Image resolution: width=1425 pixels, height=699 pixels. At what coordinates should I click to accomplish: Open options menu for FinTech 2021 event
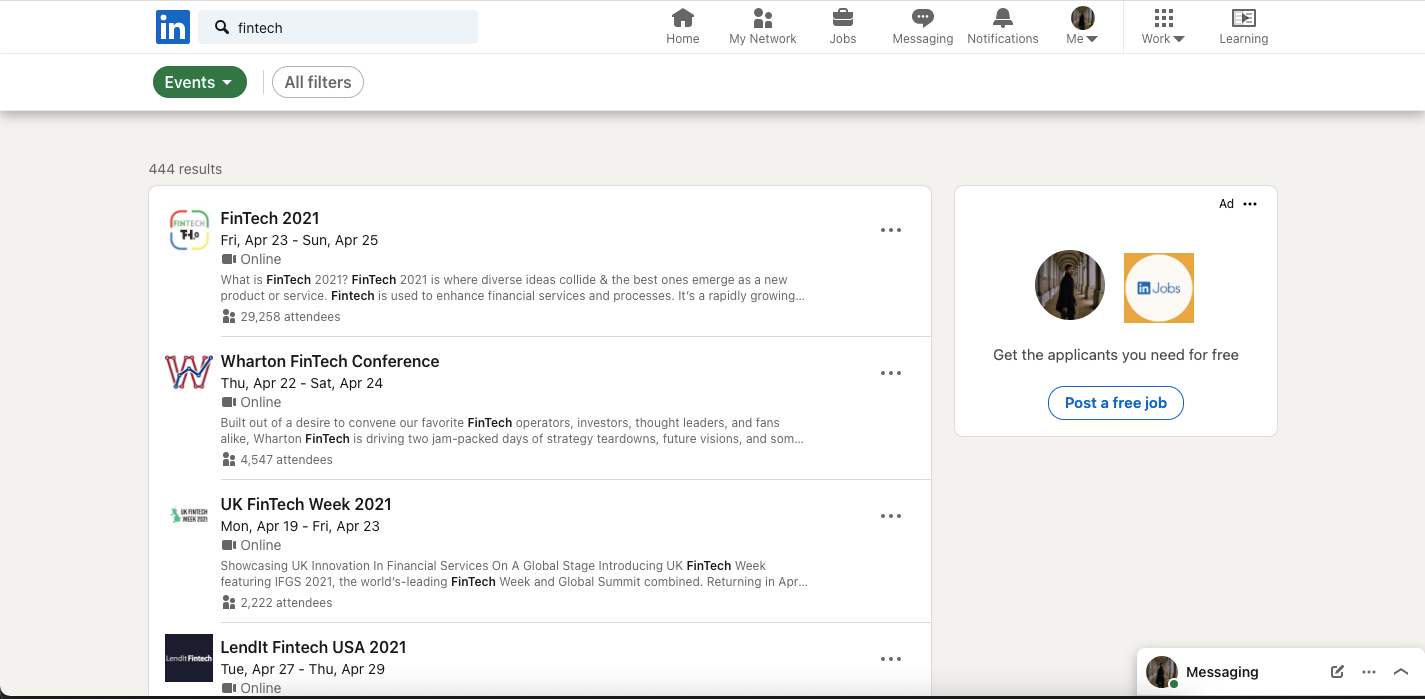tap(890, 230)
